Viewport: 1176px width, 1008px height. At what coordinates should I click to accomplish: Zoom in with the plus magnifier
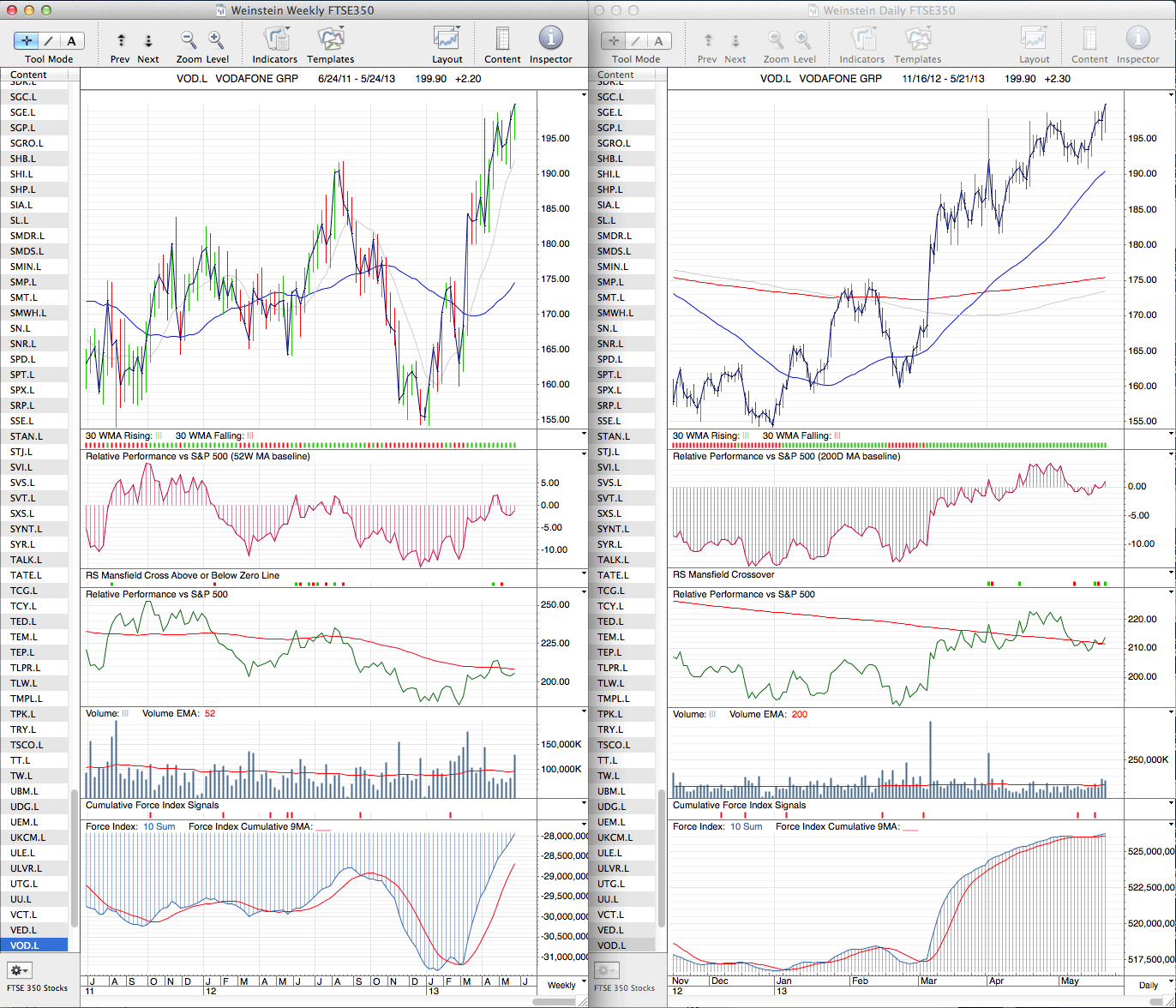[x=216, y=40]
